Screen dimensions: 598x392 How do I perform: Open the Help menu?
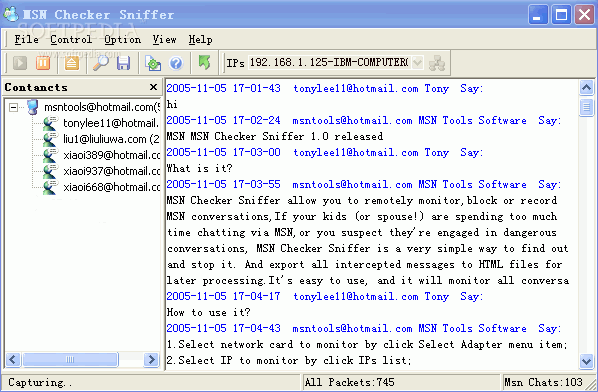pyautogui.click(x=200, y=39)
